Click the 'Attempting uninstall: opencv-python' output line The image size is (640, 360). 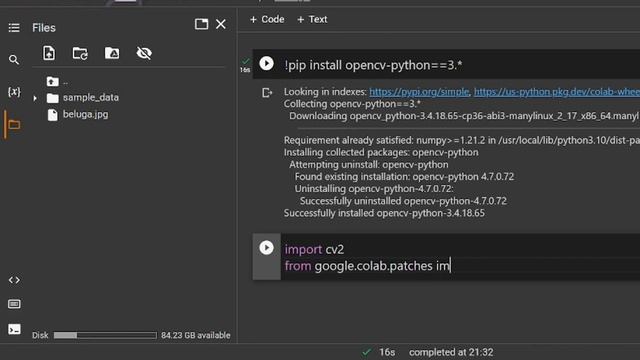click(x=369, y=164)
